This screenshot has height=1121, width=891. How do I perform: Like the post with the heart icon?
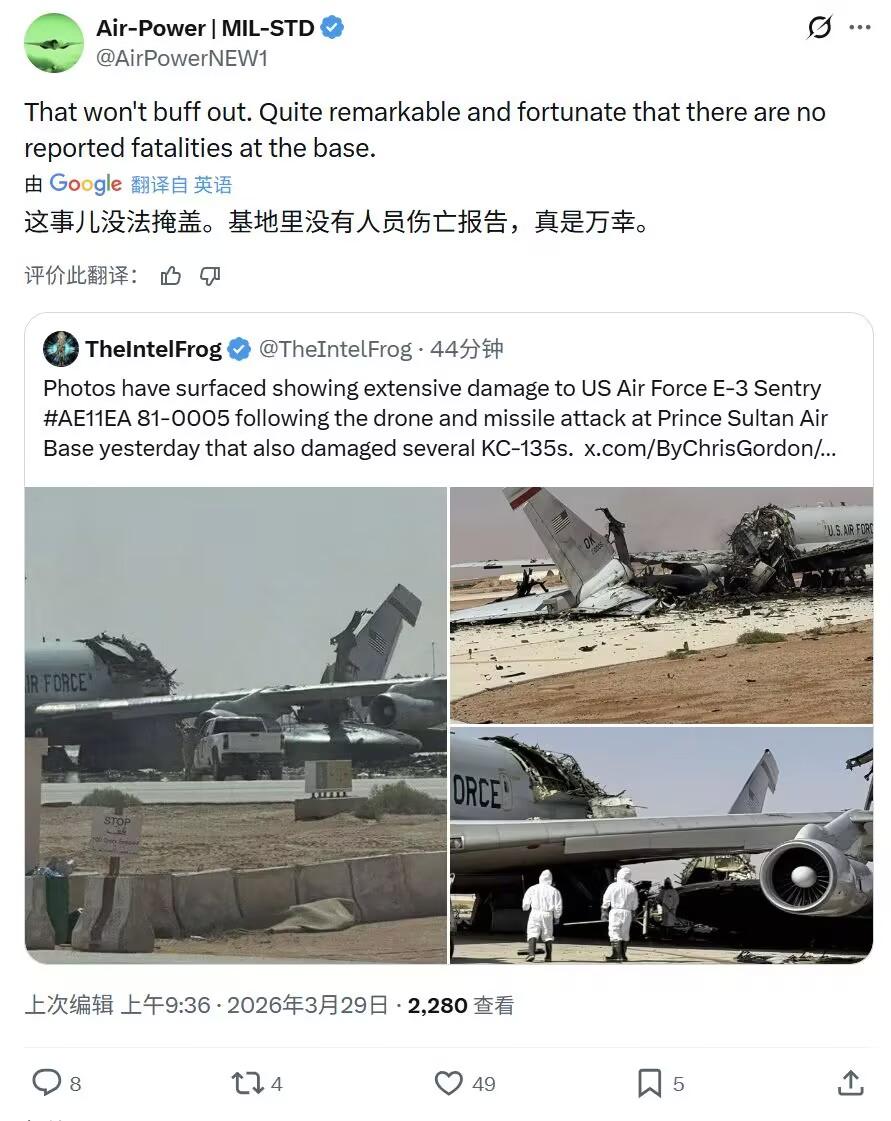(x=448, y=1083)
